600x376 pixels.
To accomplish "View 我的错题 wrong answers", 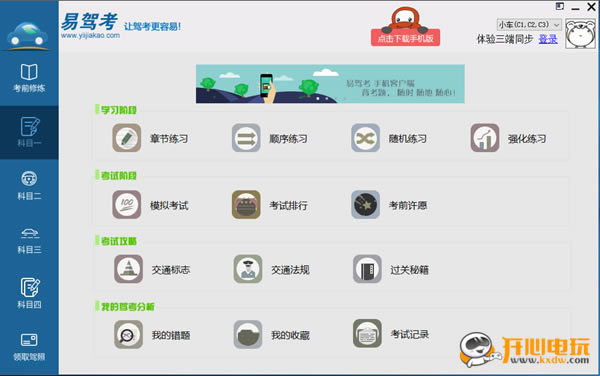I will pos(128,335).
